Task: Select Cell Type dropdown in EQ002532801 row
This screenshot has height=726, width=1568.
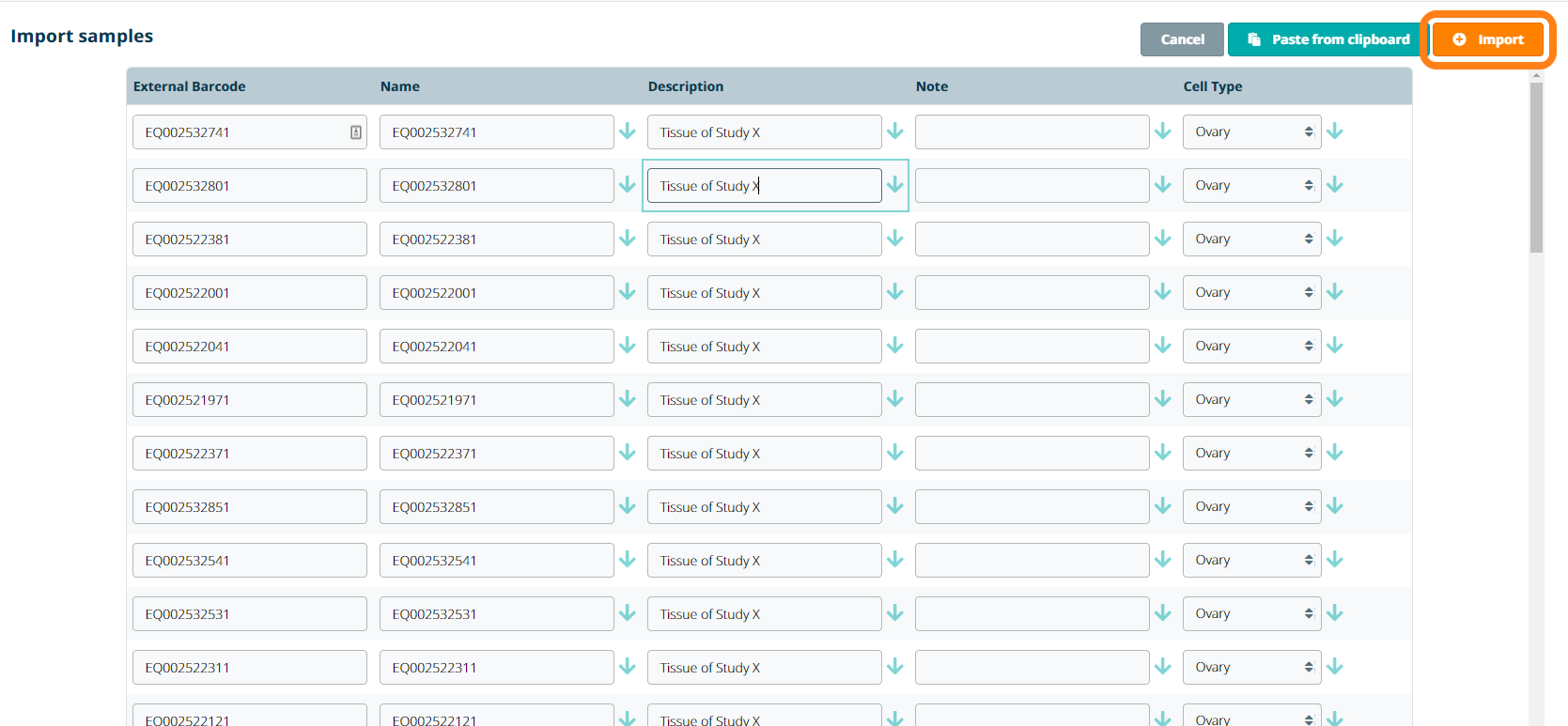Action: 1251,186
